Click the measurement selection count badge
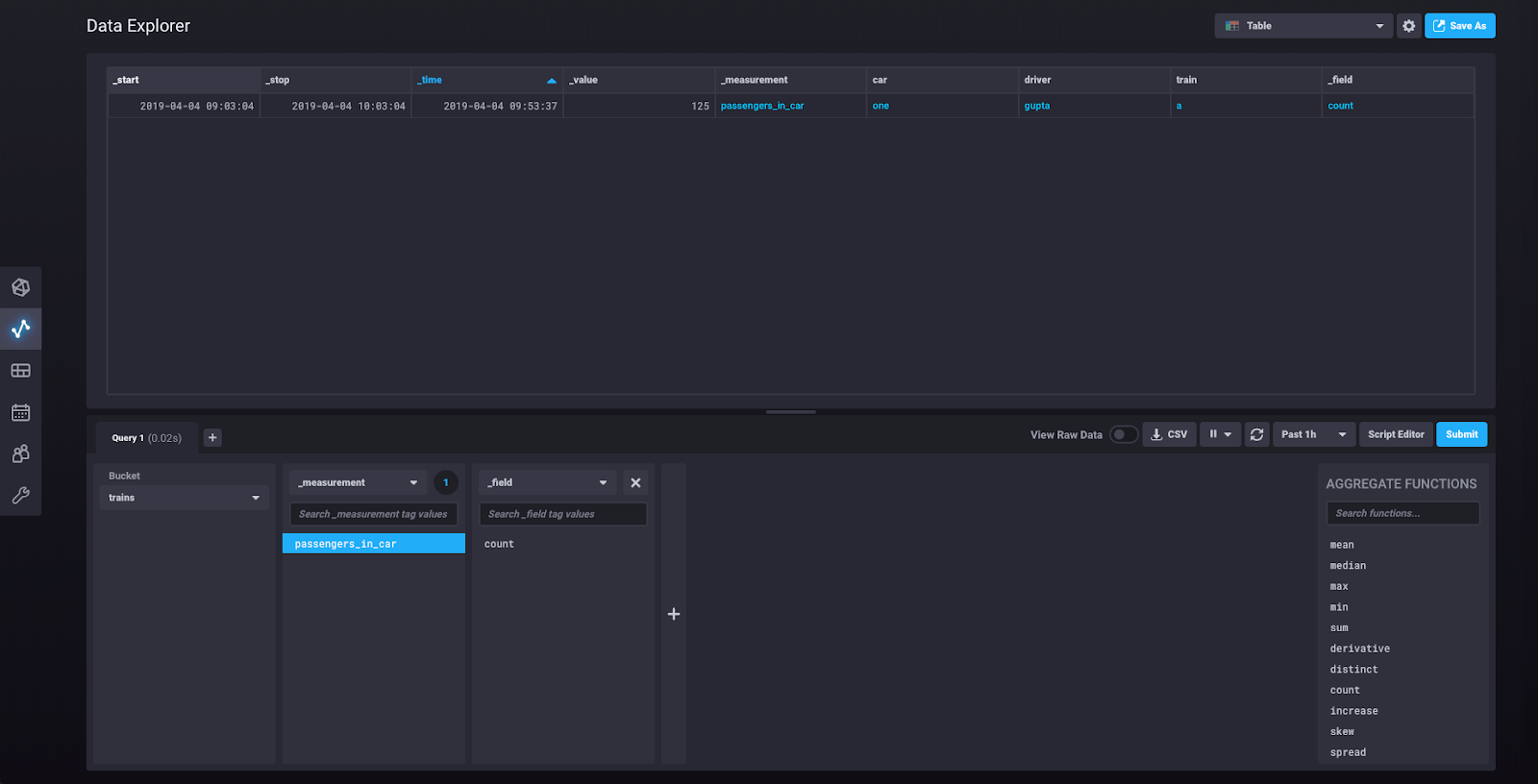The image size is (1538, 784). point(445,482)
